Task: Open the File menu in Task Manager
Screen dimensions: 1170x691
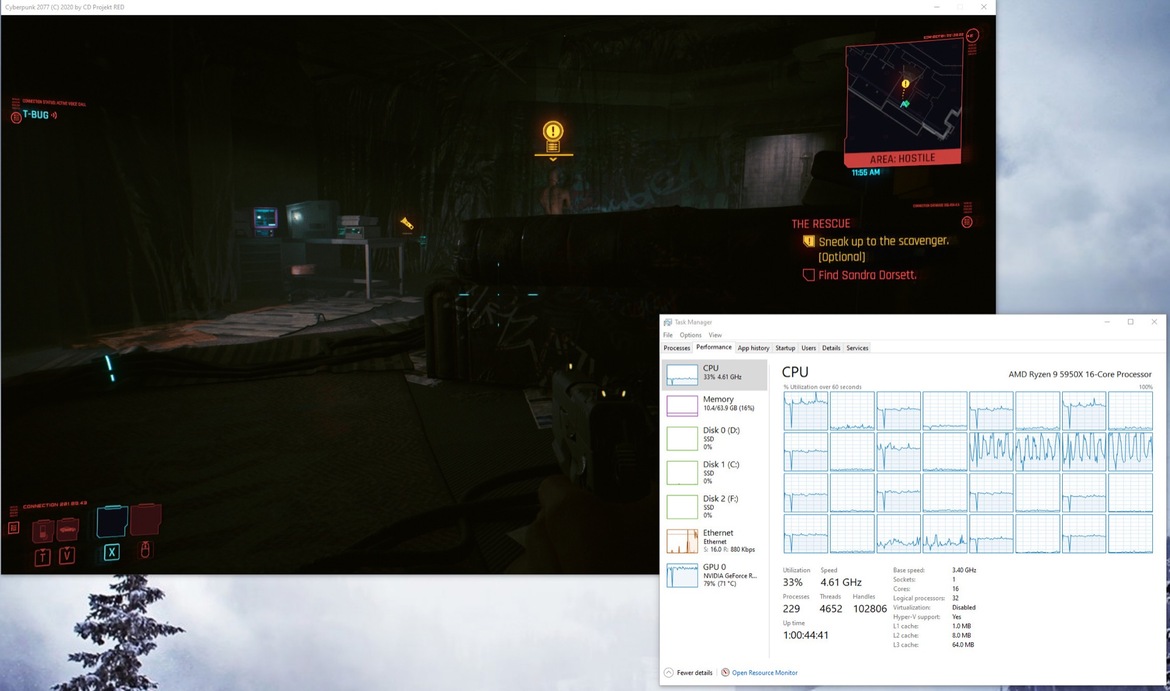Action: [x=668, y=335]
